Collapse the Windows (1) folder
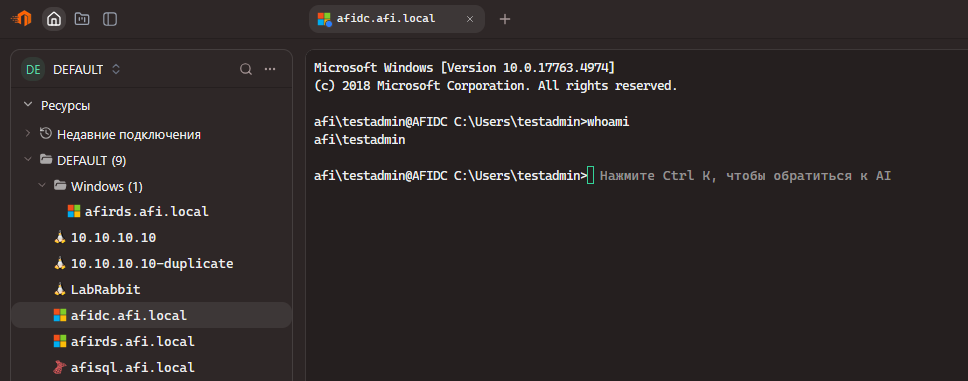 pos(41,186)
